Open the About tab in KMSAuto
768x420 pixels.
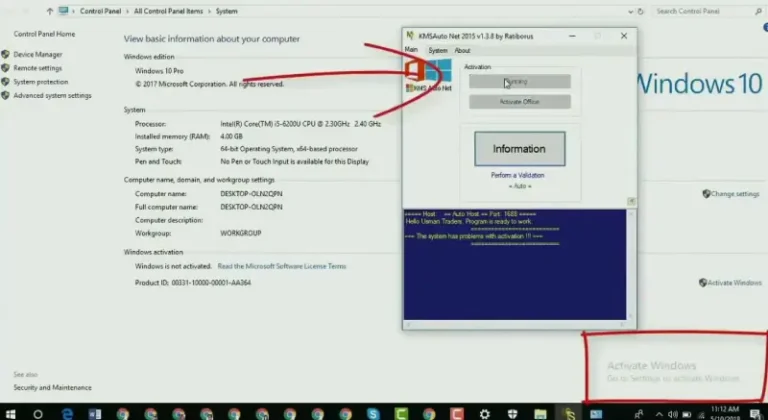point(463,50)
